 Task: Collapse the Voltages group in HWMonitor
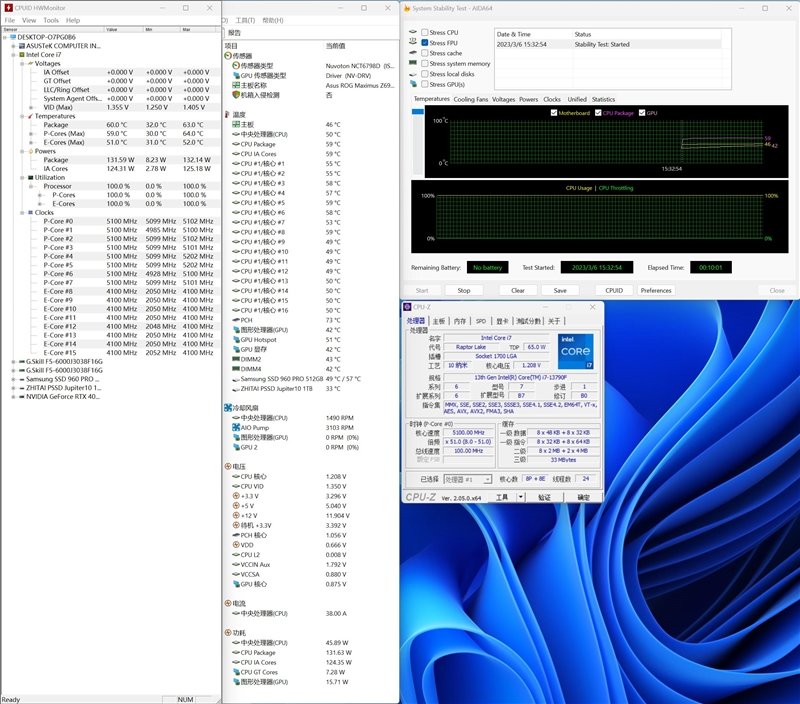(x=22, y=64)
